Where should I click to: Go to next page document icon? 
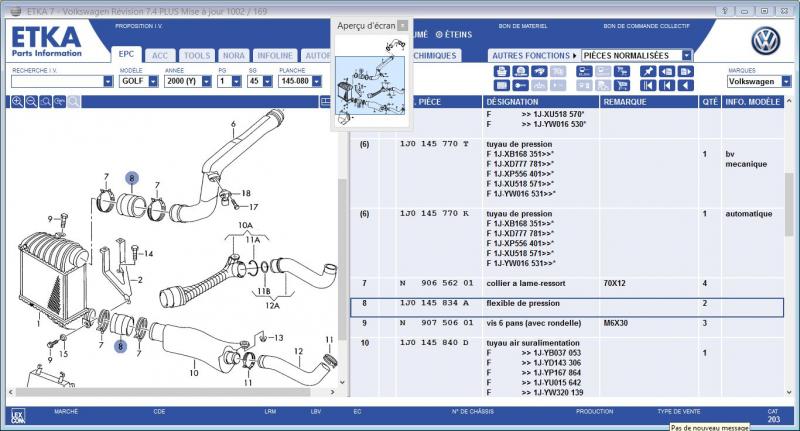(x=686, y=72)
